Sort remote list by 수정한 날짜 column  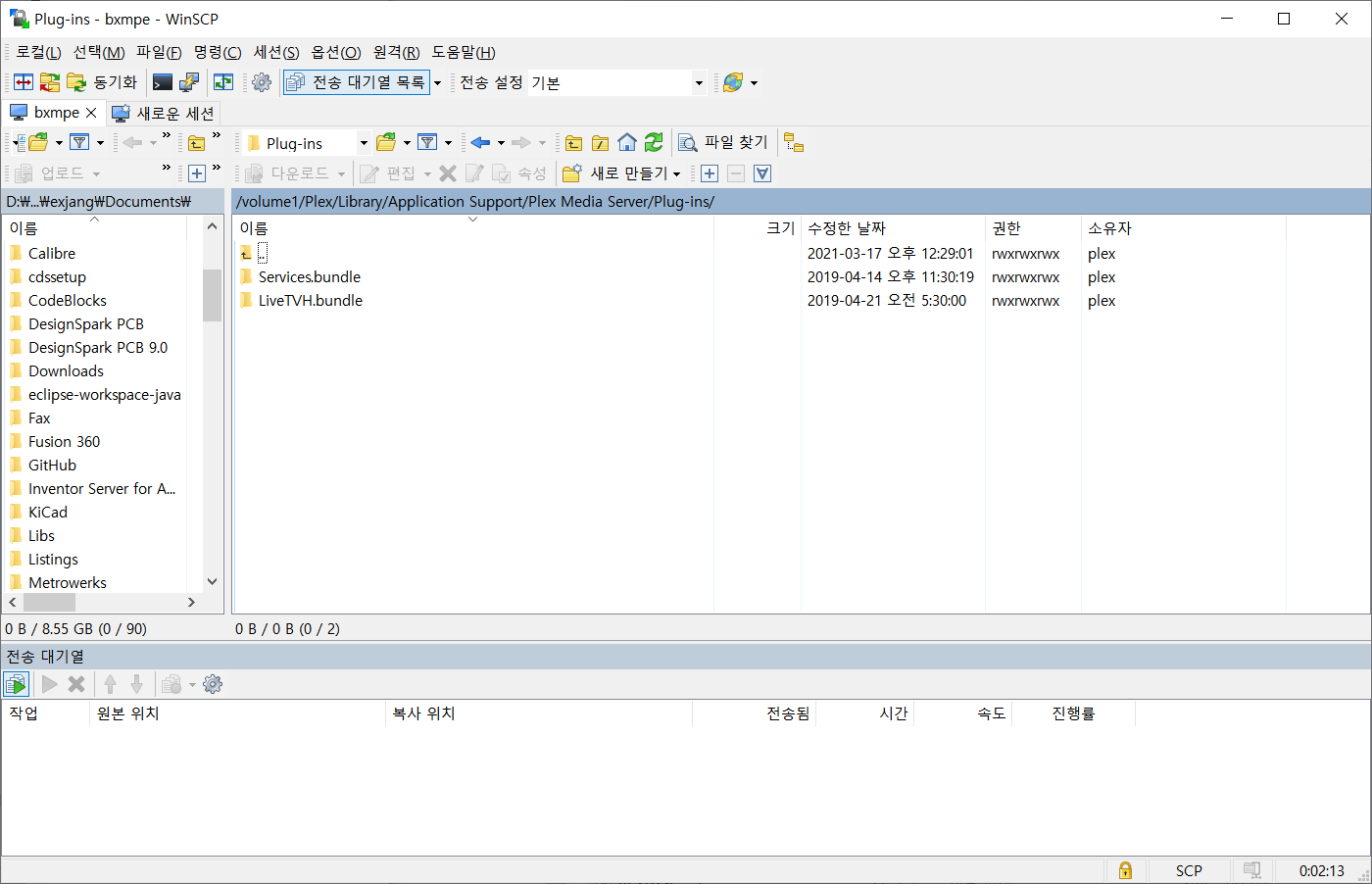[892, 227]
